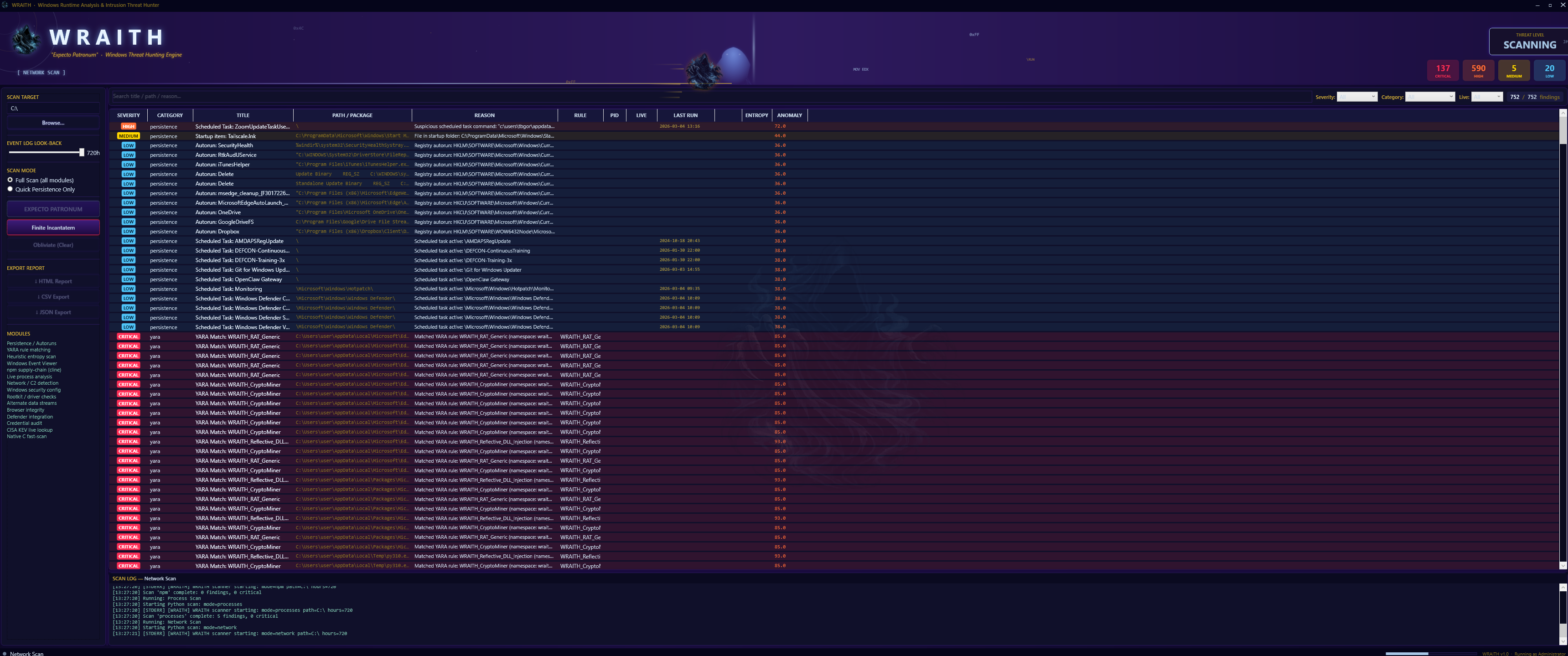Click the HIGH severity badge on ZoomUpdateTask row
The height and width of the screenshot is (656, 1568).
click(x=128, y=126)
